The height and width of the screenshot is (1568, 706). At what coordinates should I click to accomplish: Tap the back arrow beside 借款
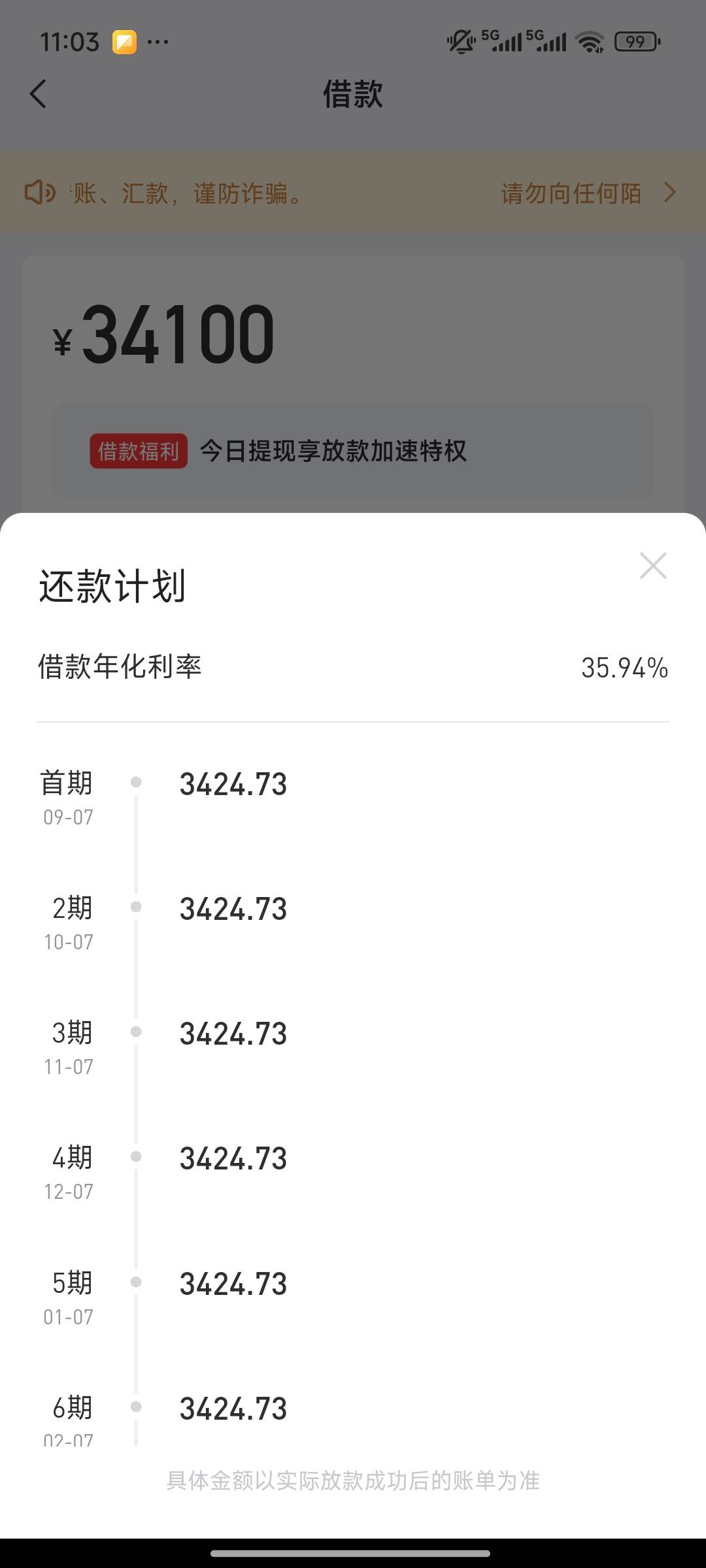point(39,94)
